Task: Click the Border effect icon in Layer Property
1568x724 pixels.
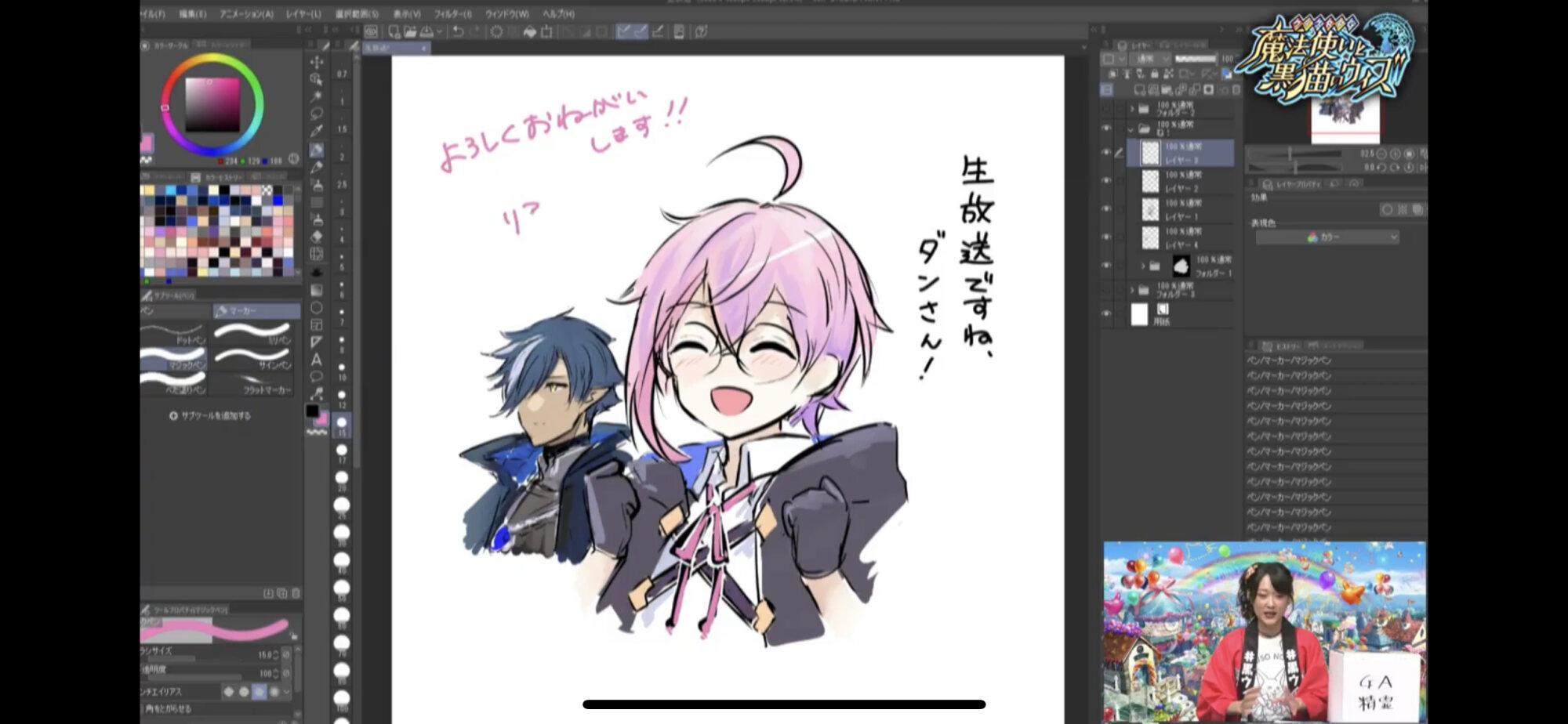Action: point(1387,210)
